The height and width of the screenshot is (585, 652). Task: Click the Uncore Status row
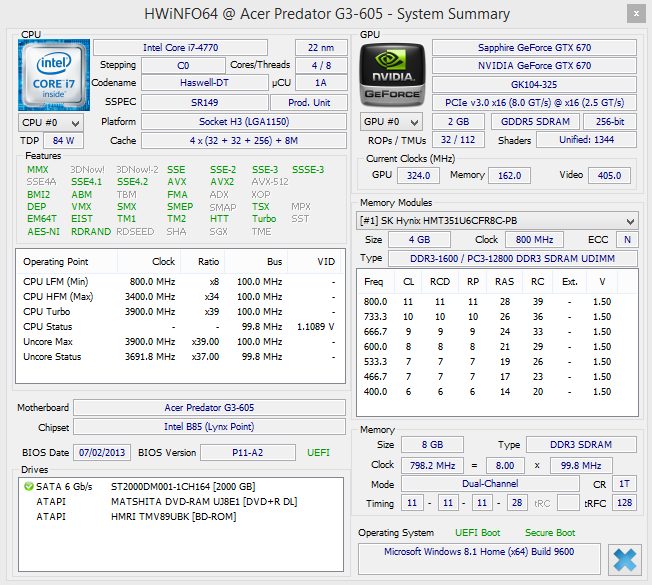(x=180, y=357)
